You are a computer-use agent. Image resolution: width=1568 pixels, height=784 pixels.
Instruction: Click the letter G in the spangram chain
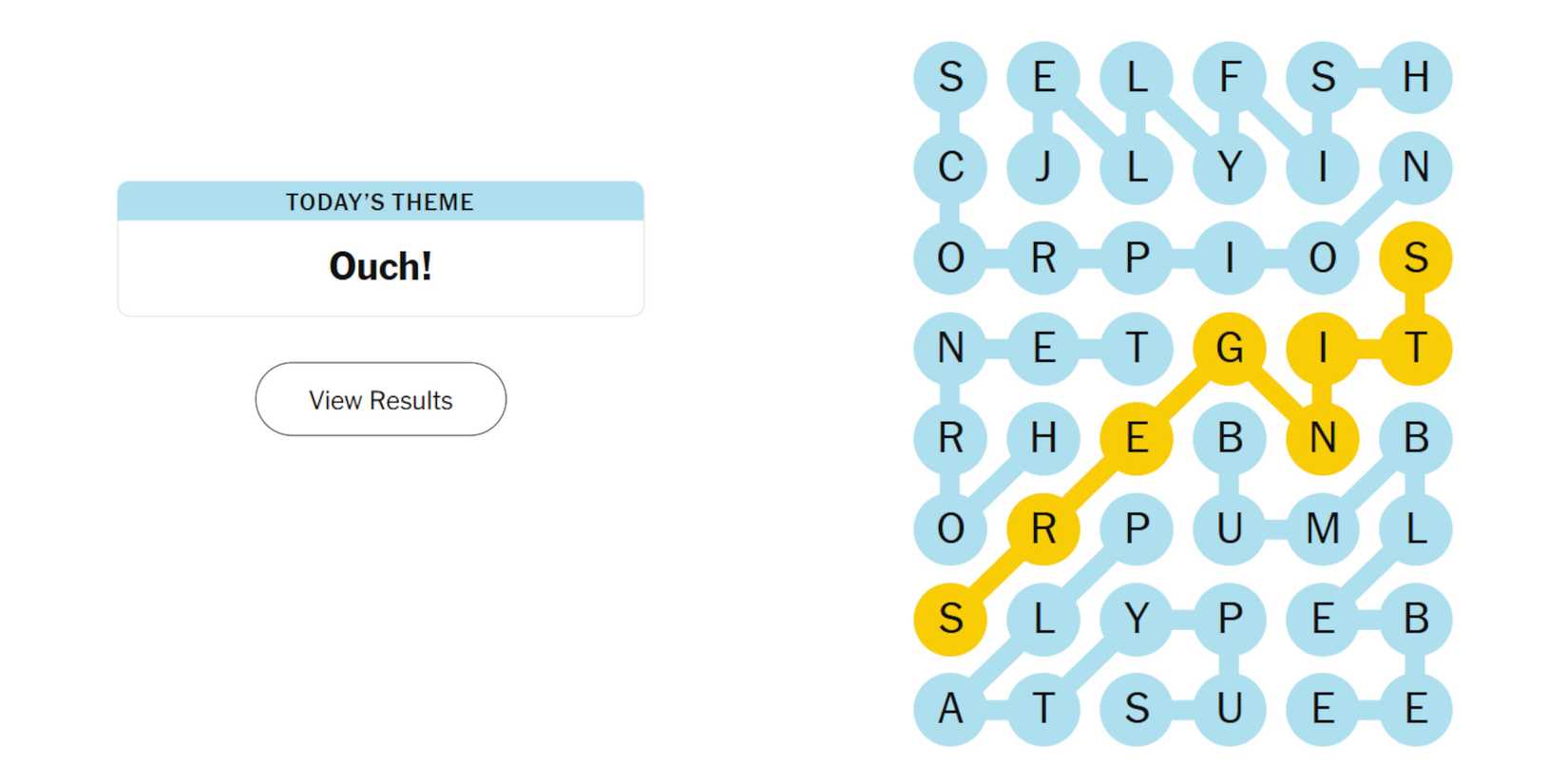pyautogui.click(x=1230, y=348)
